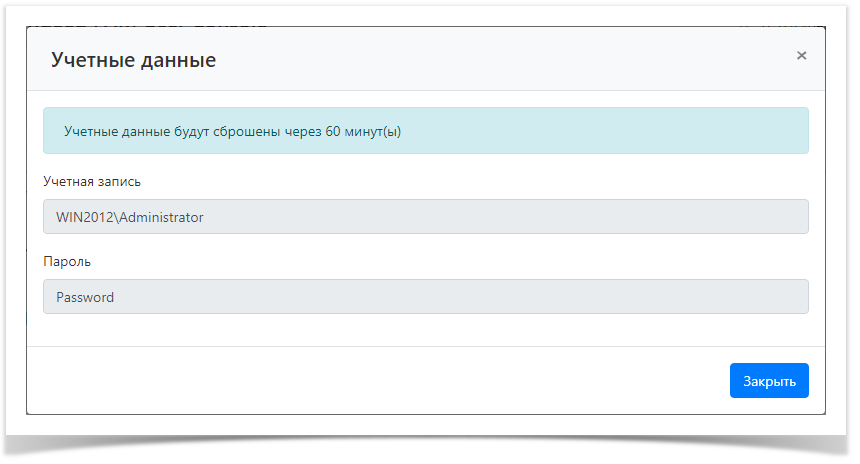
Task: Click the Учетная запись input field
Action: [425, 217]
